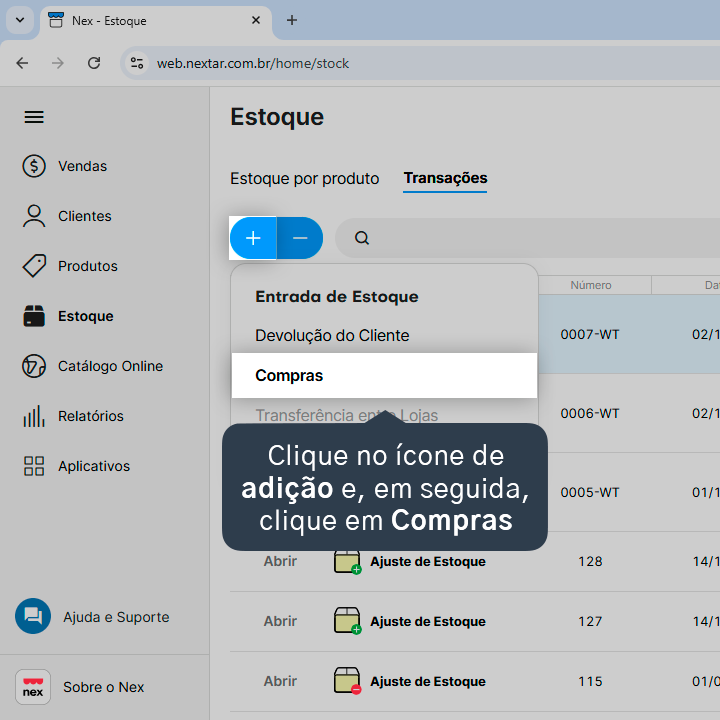Image resolution: width=720 pixels, height=720 pixels.
Task: Choose Transferência entre Lojas option
Action: coord(347,415)
